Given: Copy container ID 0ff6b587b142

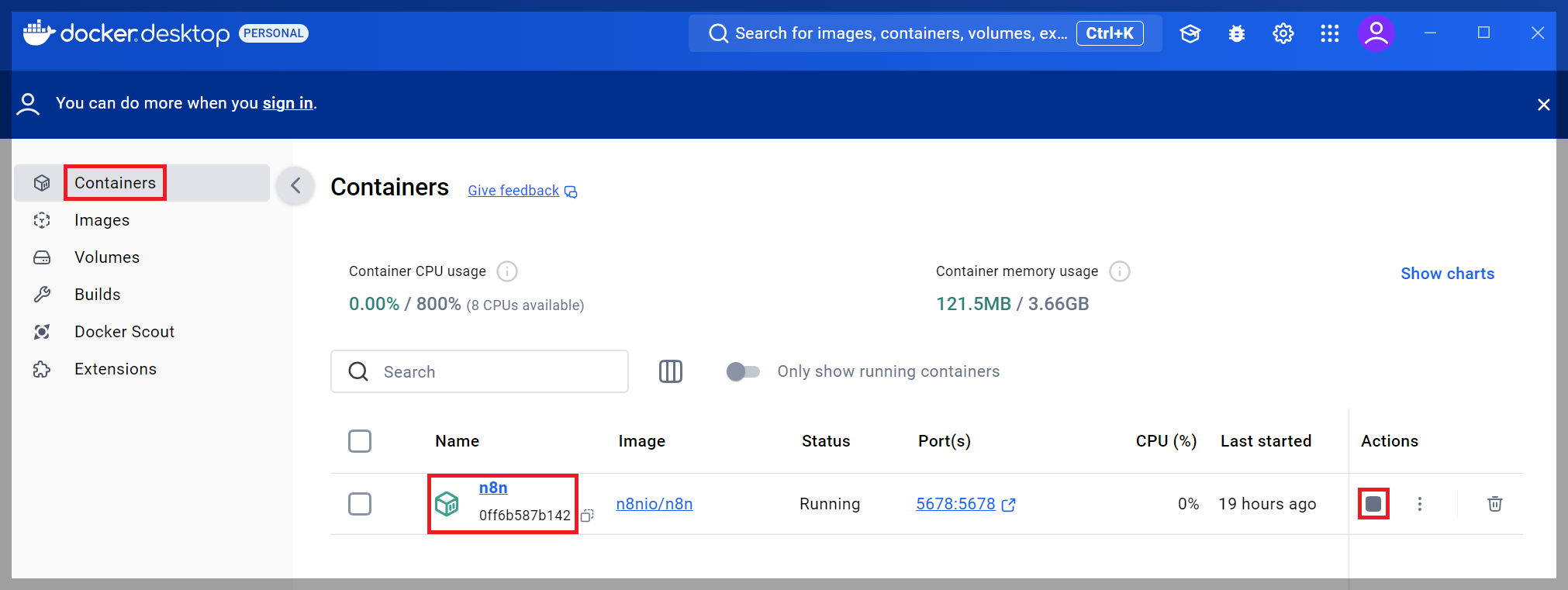Looking at the screenshot, I should (x=588, y=516).
